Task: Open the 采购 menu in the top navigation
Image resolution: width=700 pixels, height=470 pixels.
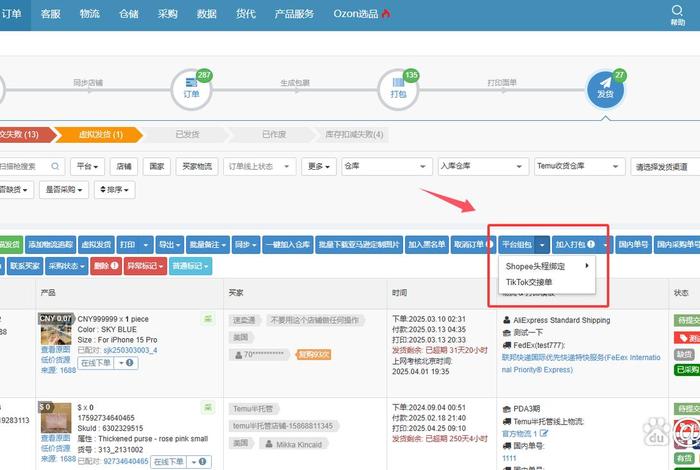Action: pyautogui.click(x=167, y=14)
